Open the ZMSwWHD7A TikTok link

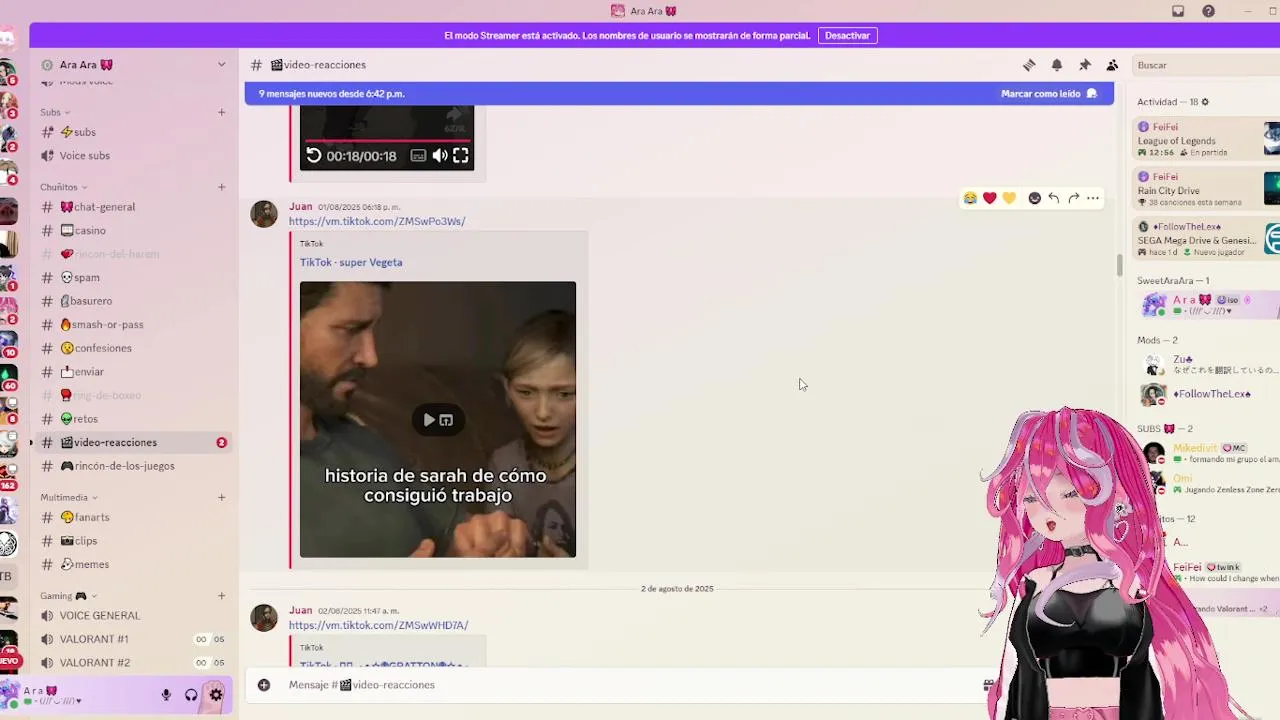pos(378,625)
